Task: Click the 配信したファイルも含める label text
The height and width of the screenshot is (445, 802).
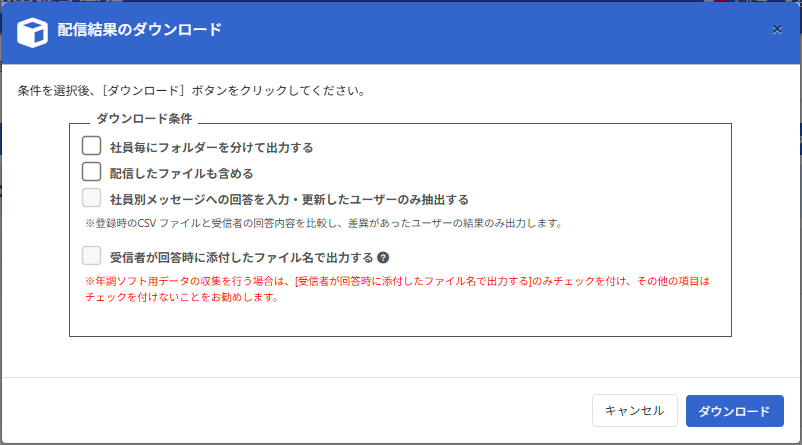Action: tap(181, 173)
